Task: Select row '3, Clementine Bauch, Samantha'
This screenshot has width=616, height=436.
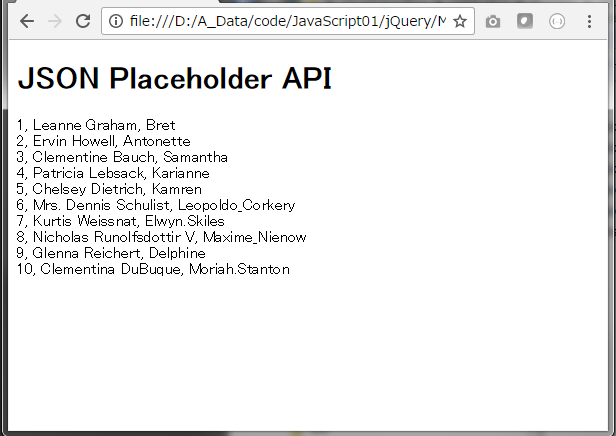Action: (x=122, y=157)
